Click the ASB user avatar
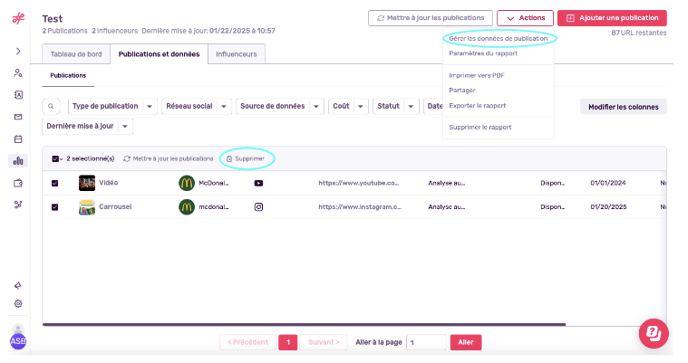 [x=18, y=341]
